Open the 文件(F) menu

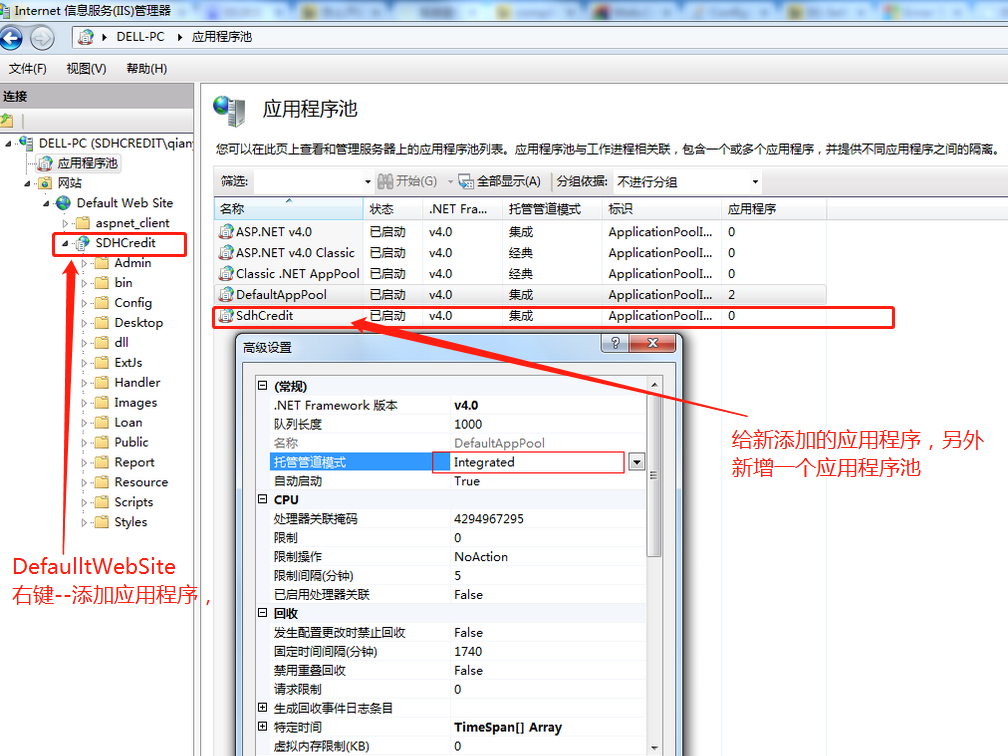coord(27,69)
